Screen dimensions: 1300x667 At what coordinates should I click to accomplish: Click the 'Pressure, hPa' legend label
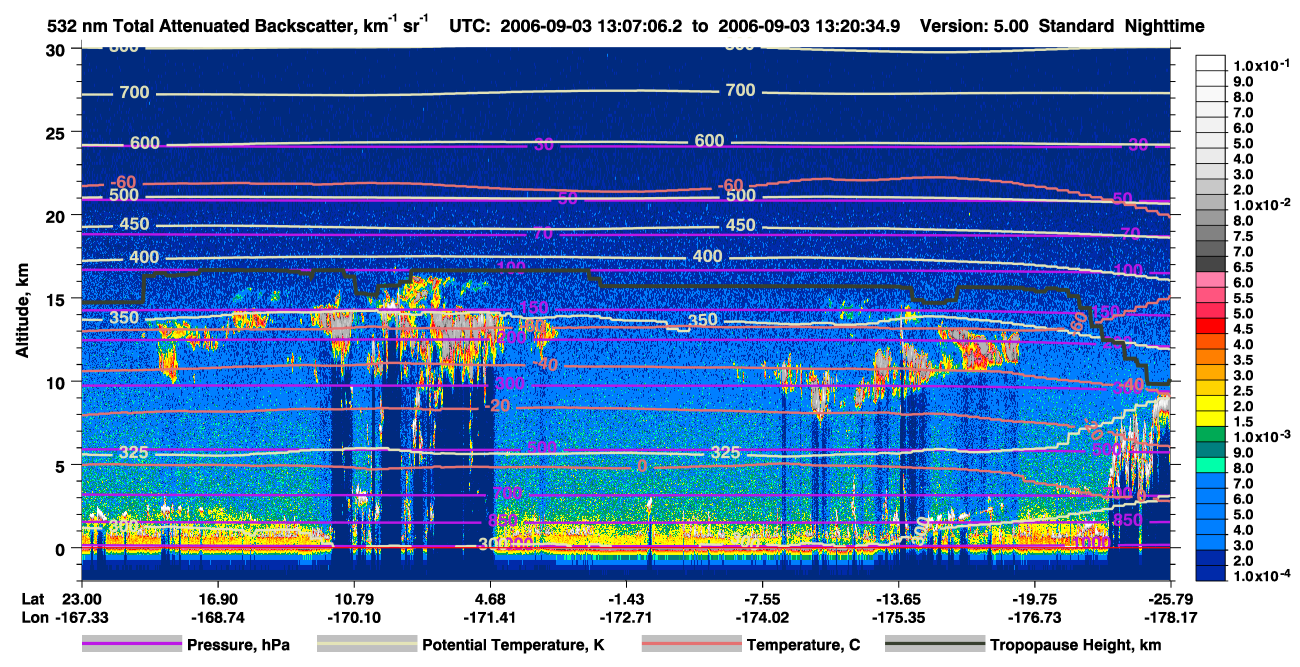(240, 645)
